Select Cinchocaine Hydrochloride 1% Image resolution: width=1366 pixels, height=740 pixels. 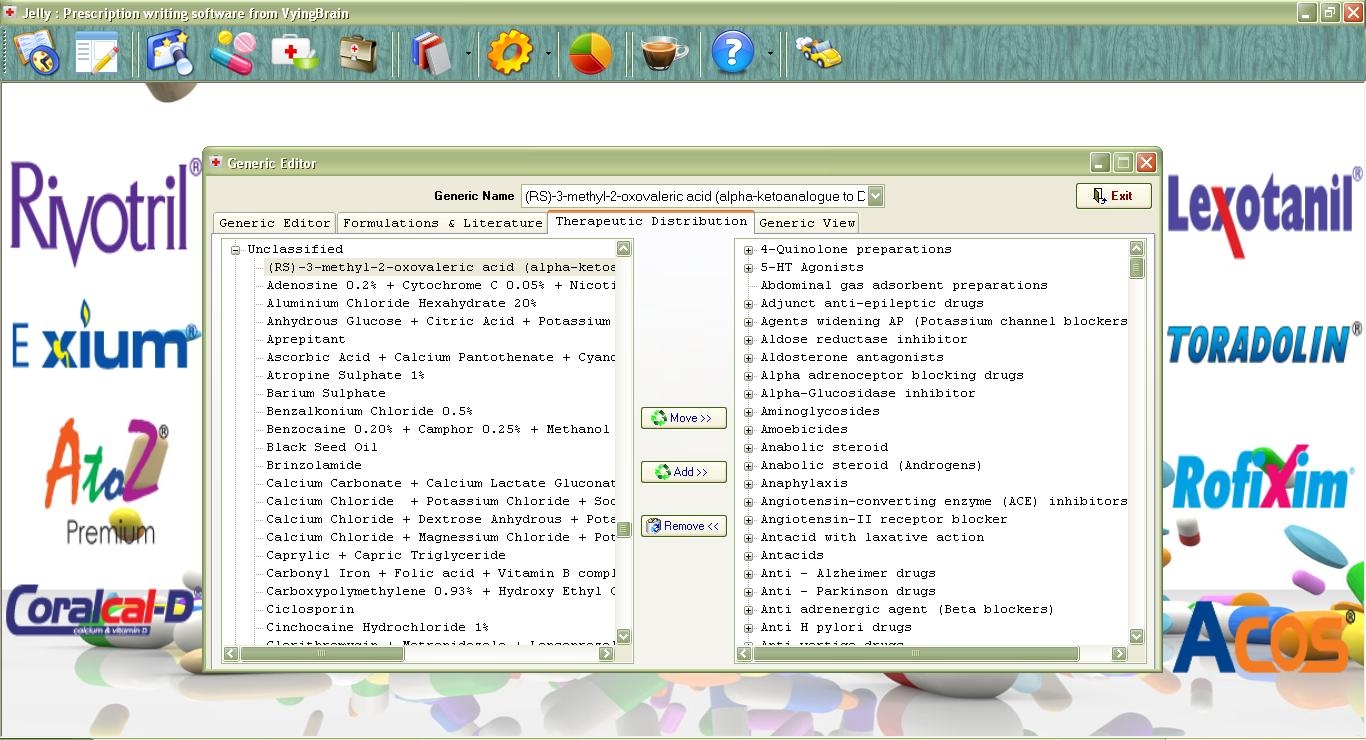point(377,627)
